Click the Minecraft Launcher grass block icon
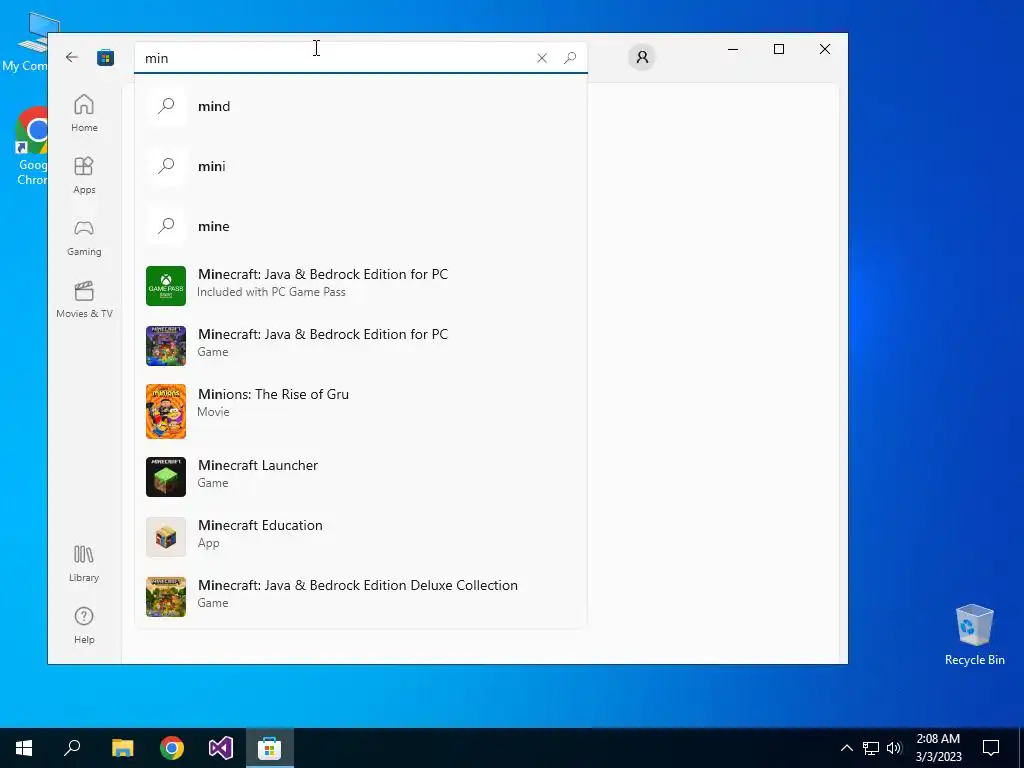This screenshot has width=1024, height=768. tap(166, 477)
